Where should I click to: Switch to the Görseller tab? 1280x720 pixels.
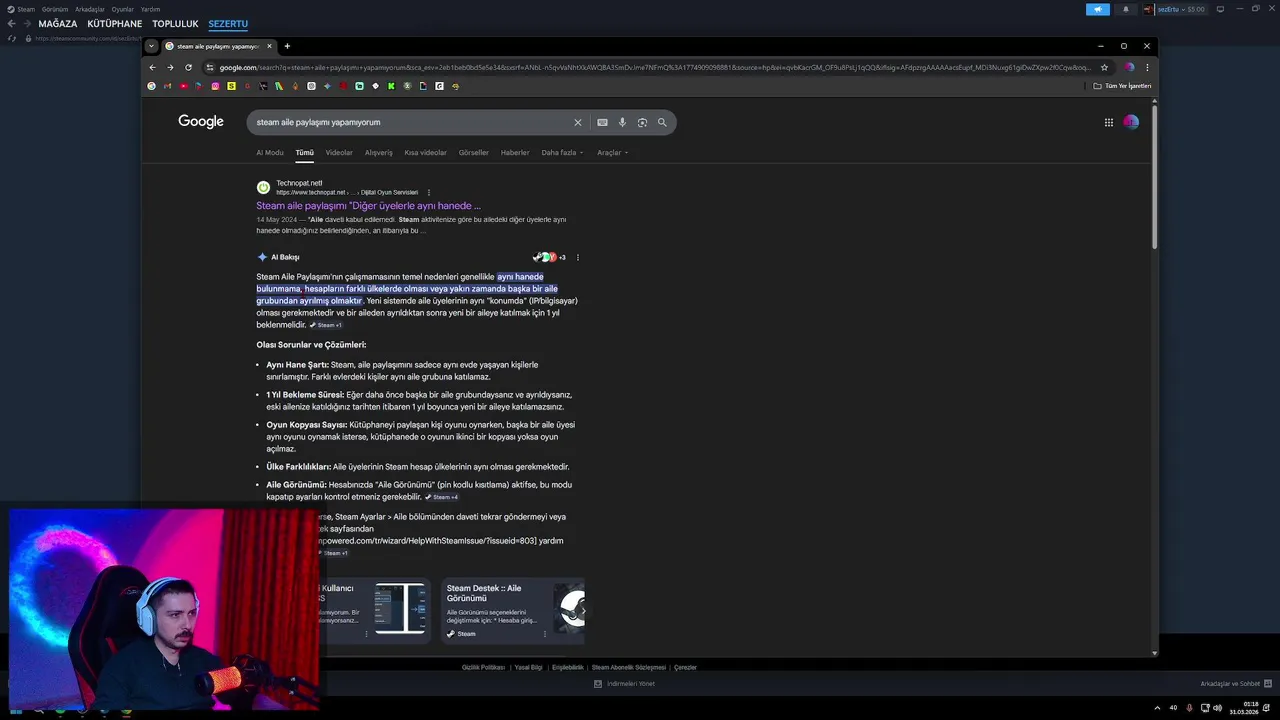point(473,153)
